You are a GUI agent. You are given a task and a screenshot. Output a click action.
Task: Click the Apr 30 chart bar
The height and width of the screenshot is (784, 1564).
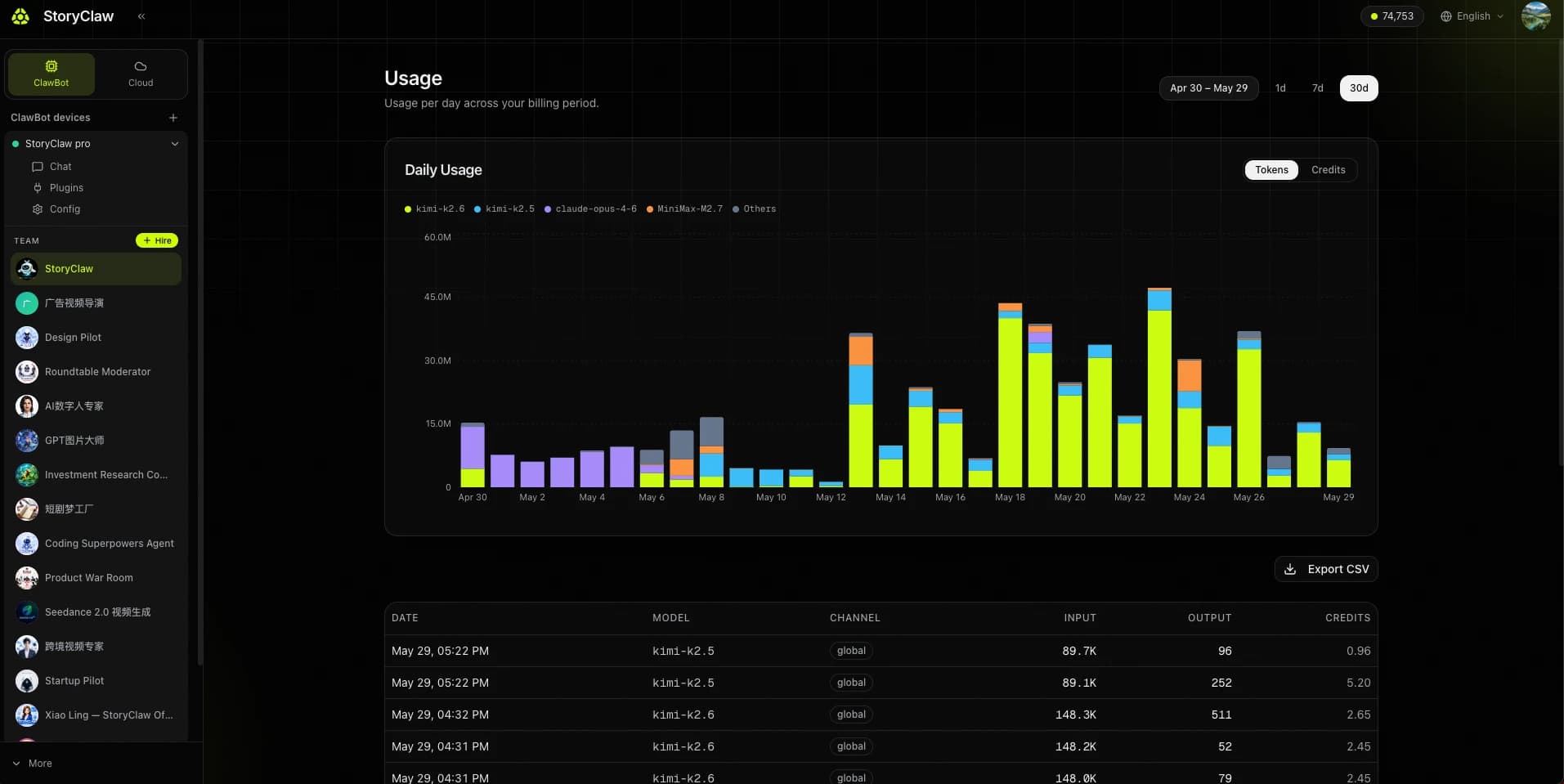tap(473, 455)
